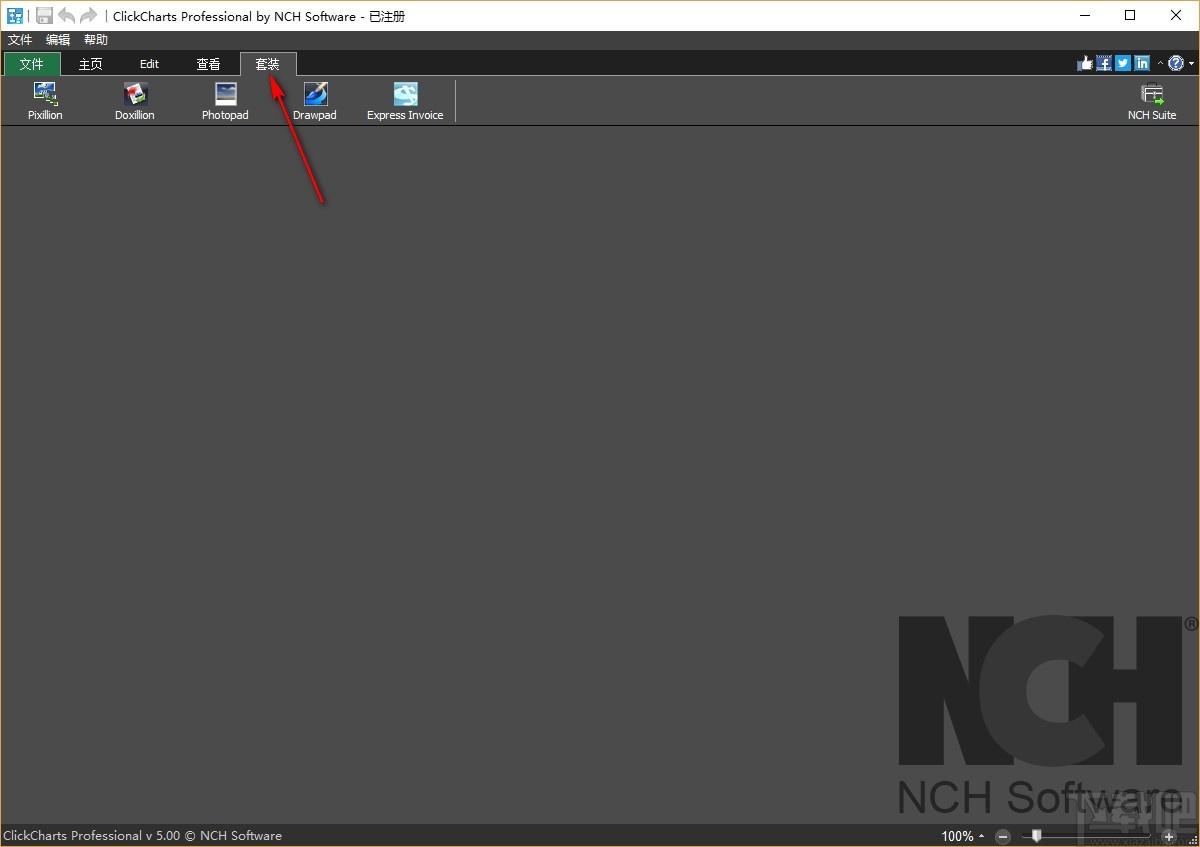This screenshot has height=847, width=1200.
Task: Launch the Photopad photo editor
Action: pos(225,101)
